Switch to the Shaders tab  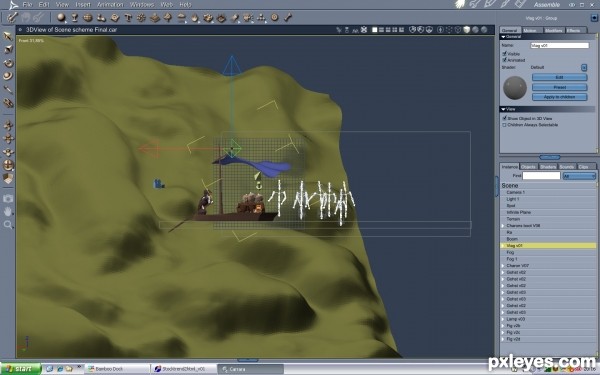pos(548,167)
